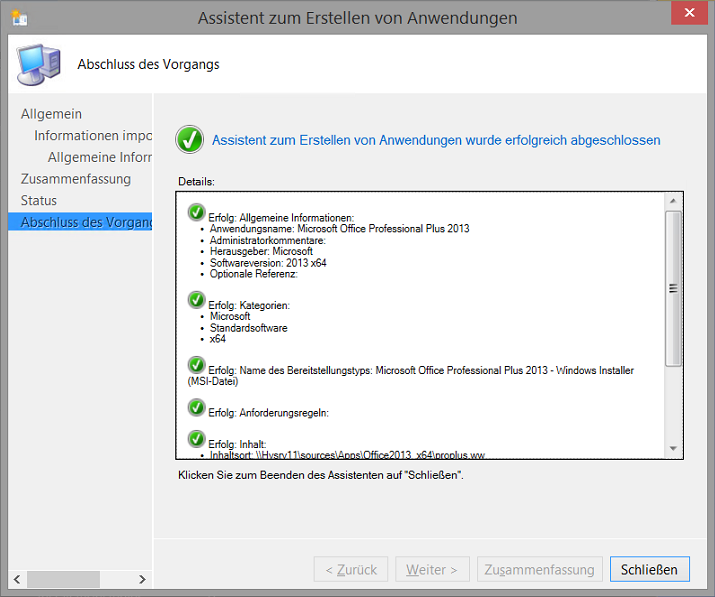Viewport: 715px width, 597px height.
Task: Click the Optionale Referenz: line
Action: [254, 274]
